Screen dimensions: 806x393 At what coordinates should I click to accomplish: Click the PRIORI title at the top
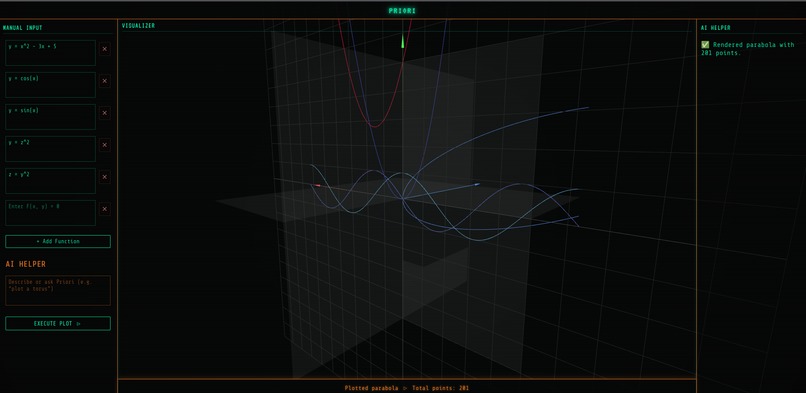pyautogui.click(x=402, y=10)
